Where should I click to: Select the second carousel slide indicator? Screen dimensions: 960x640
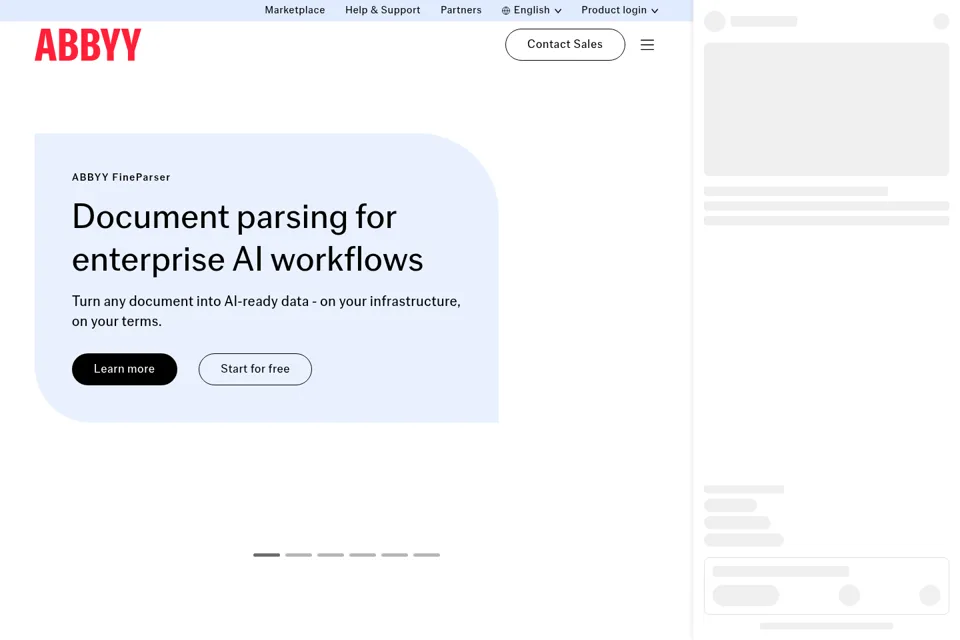point(299,555)
